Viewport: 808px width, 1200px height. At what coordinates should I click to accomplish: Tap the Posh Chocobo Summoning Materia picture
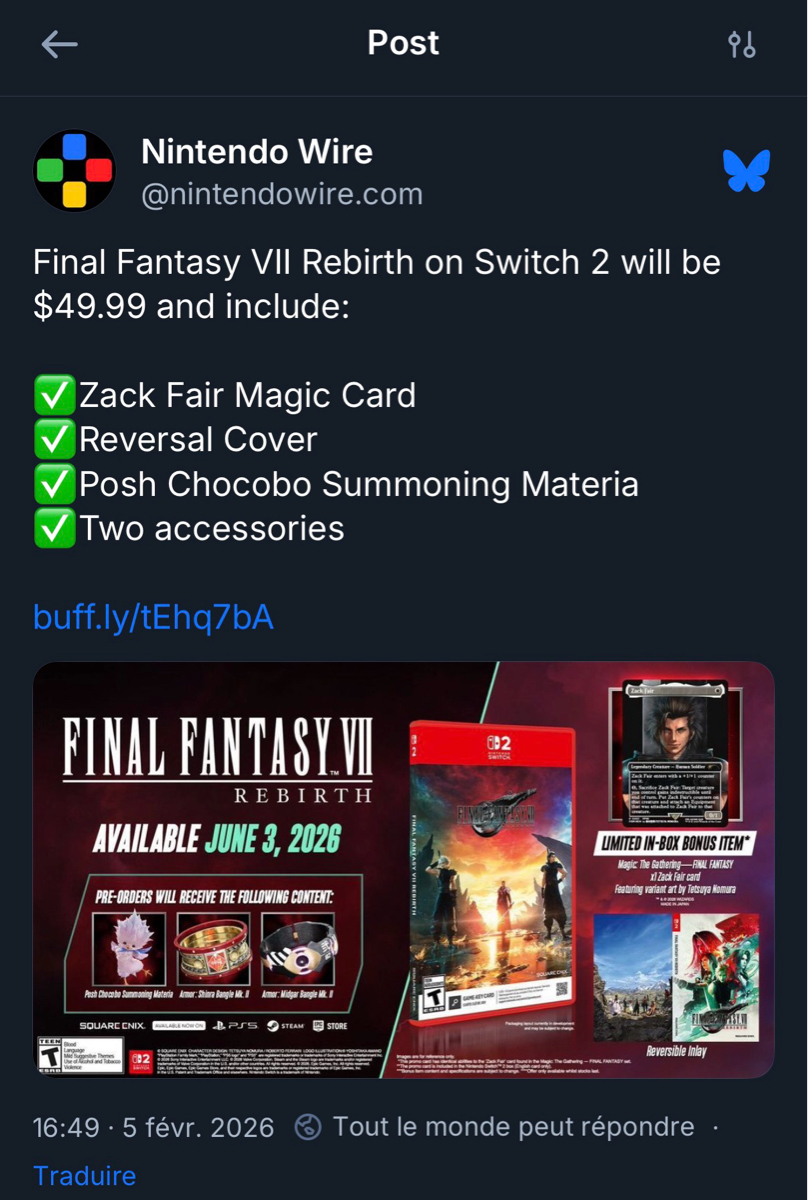pyautogui.click(x=129, y=948)
